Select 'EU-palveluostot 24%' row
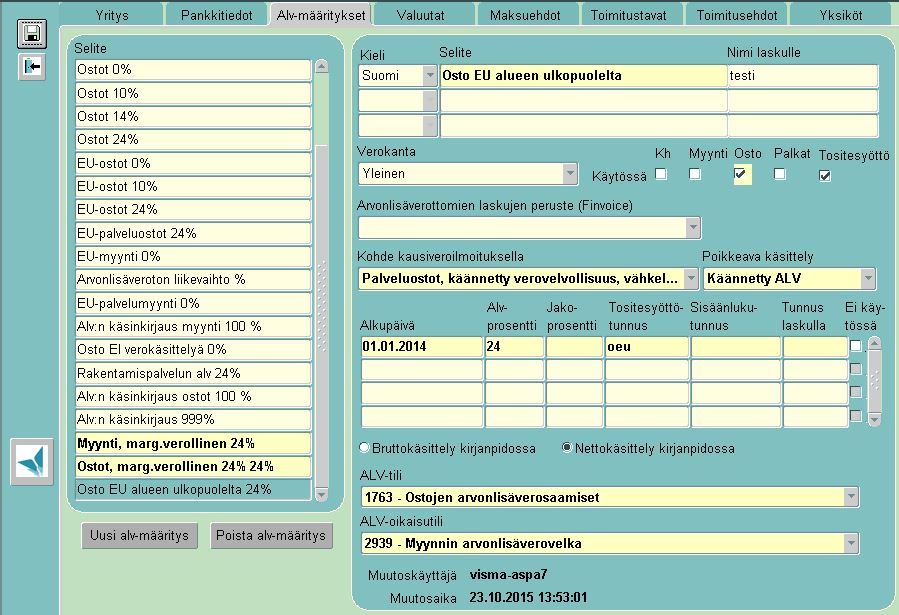The width and height of the screenshot is (899, 615). pyautogui.click(x=193, y=233)
